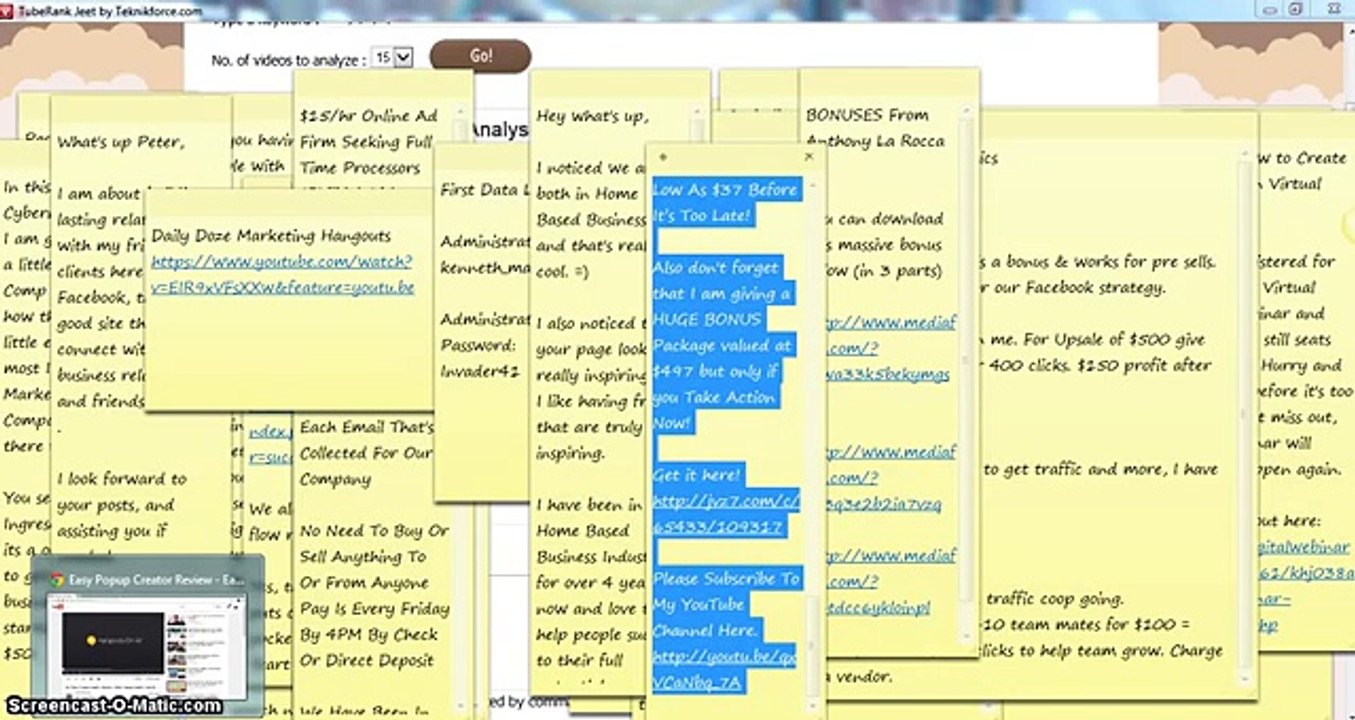
Task: Click the 'Pay Is Every Friday' line
Action: coord(375,608)
